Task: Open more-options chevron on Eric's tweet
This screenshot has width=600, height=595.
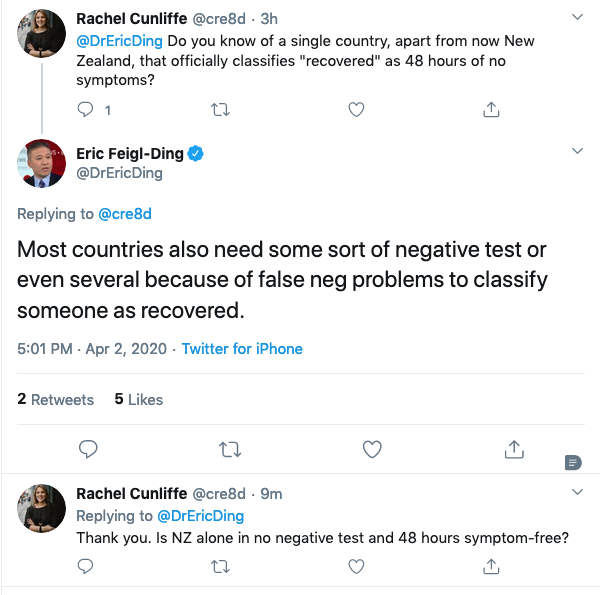Action: click(x=577, y=151)
